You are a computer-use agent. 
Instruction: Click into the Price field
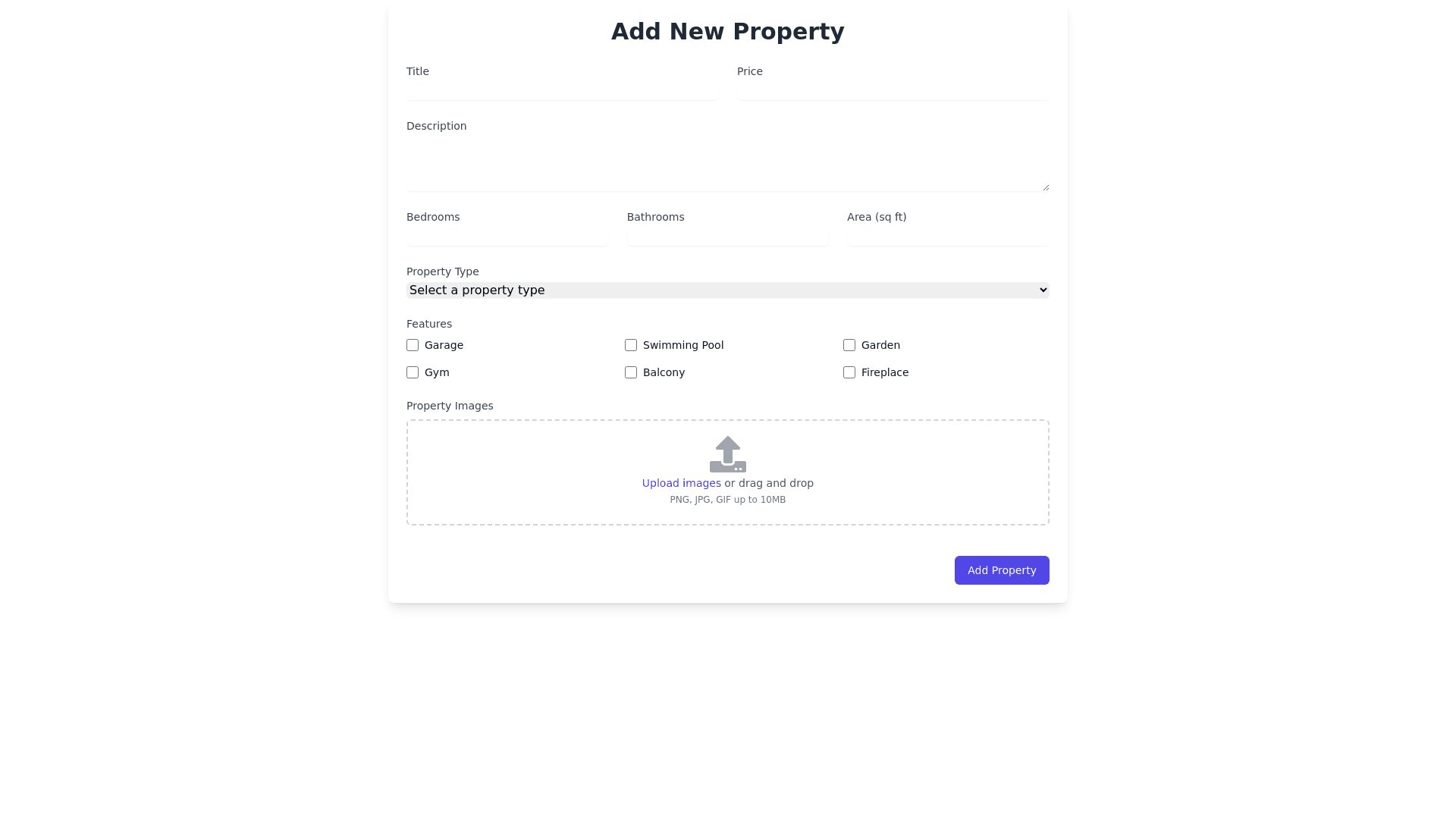[893, 91]
